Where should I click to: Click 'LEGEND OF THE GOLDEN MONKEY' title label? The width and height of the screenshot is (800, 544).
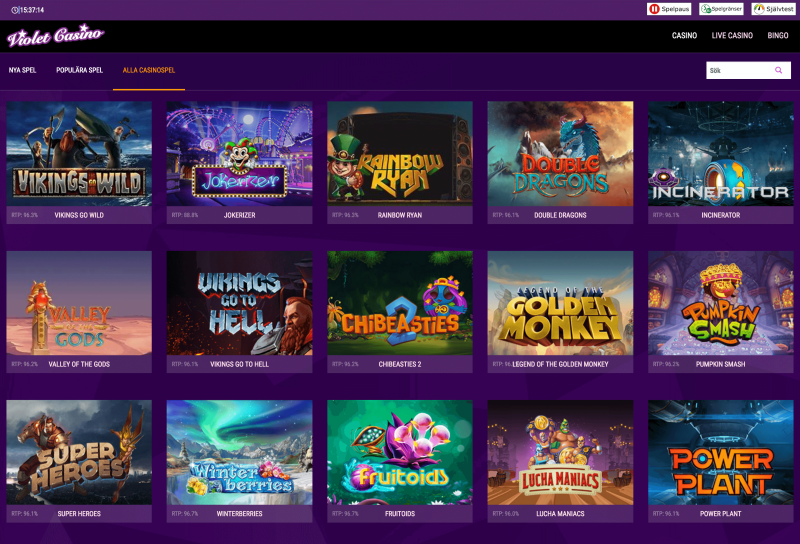[560, 364]
